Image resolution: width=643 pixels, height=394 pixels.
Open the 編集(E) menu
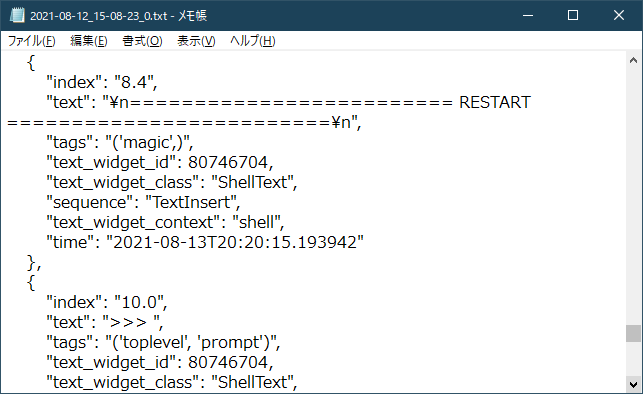tap(89, 41)
